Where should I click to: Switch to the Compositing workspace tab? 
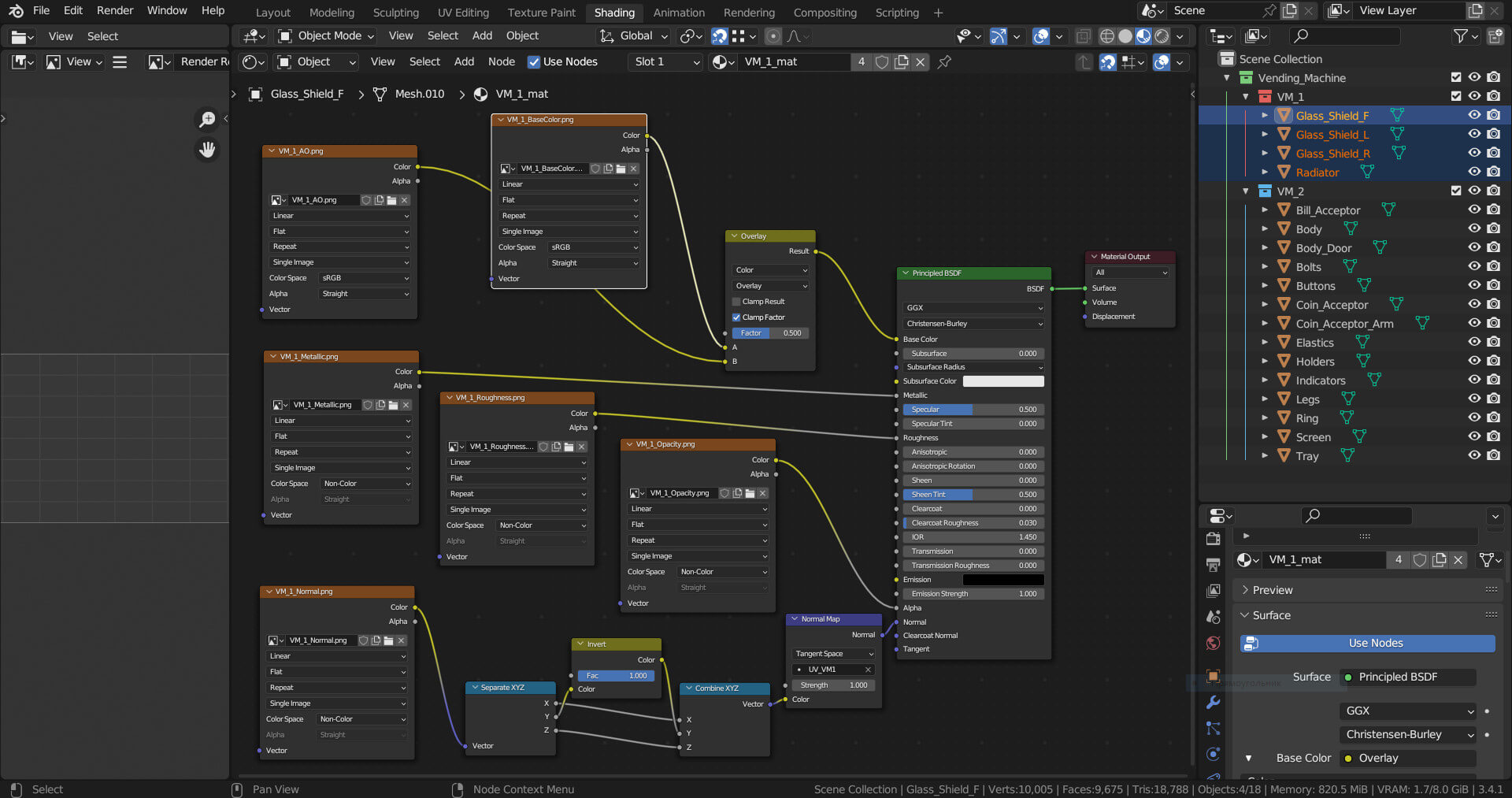[825, 13]
